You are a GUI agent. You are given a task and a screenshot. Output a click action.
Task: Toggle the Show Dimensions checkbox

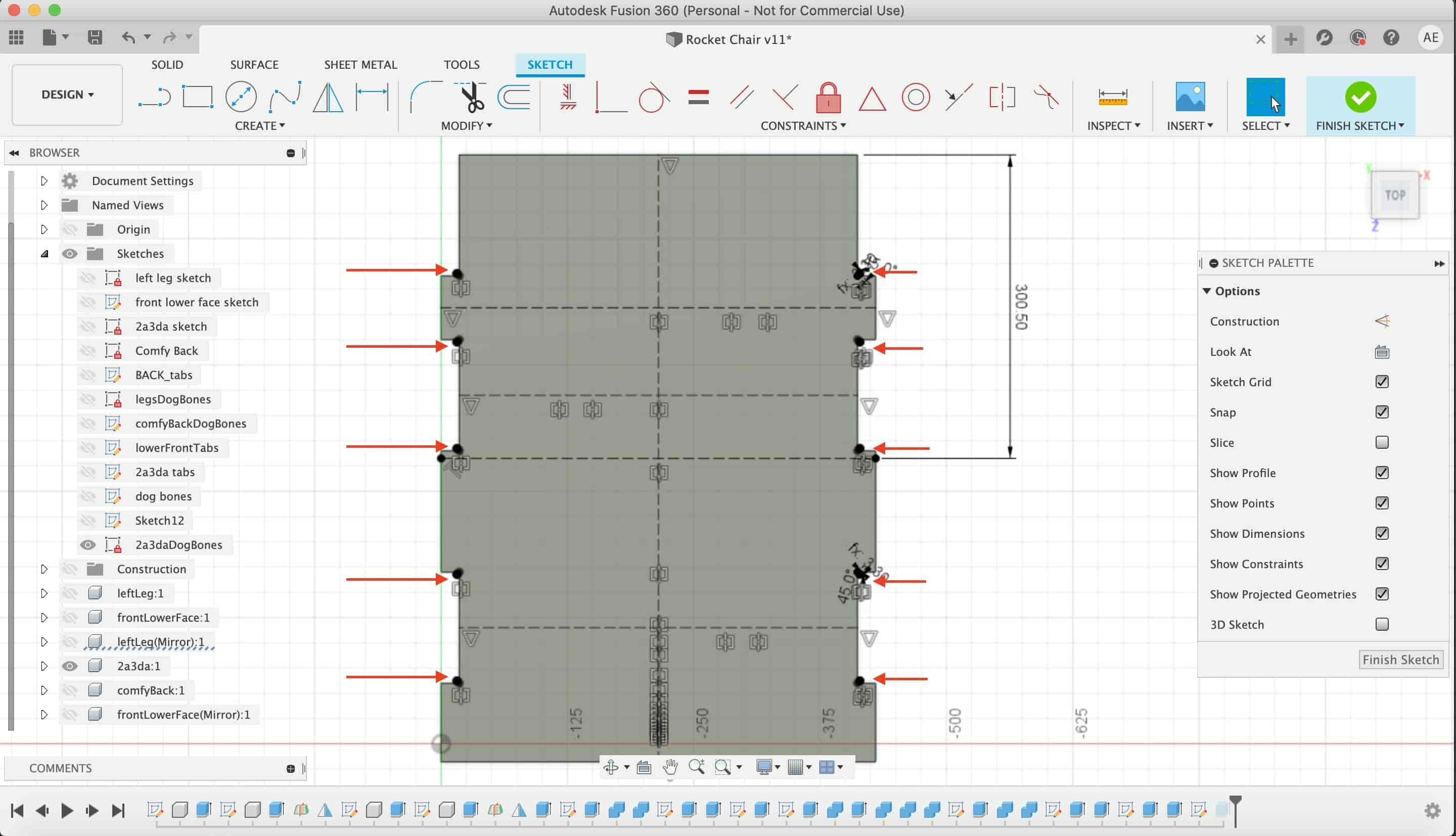1381,534
